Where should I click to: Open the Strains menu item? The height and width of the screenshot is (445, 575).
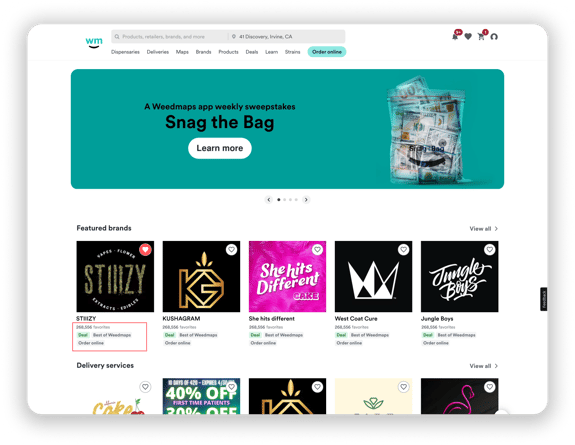[293, 52]
